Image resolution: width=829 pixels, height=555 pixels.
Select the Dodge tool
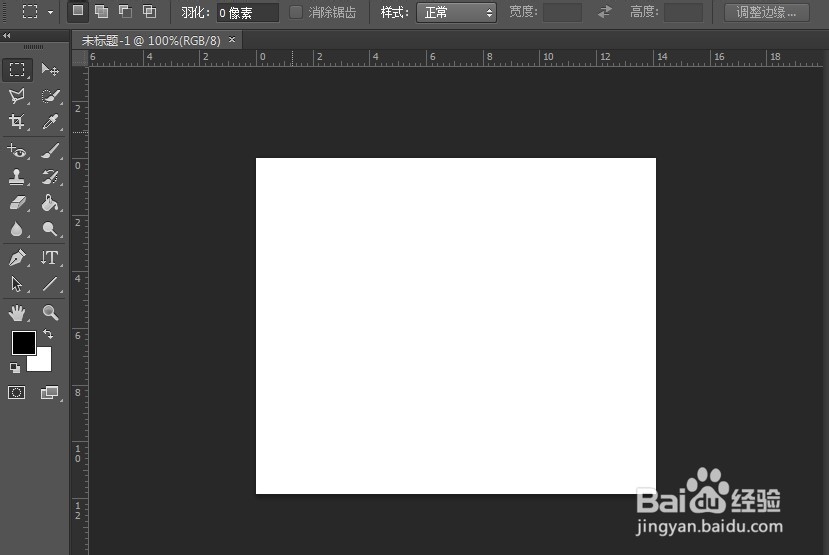(x=50, y=229)
